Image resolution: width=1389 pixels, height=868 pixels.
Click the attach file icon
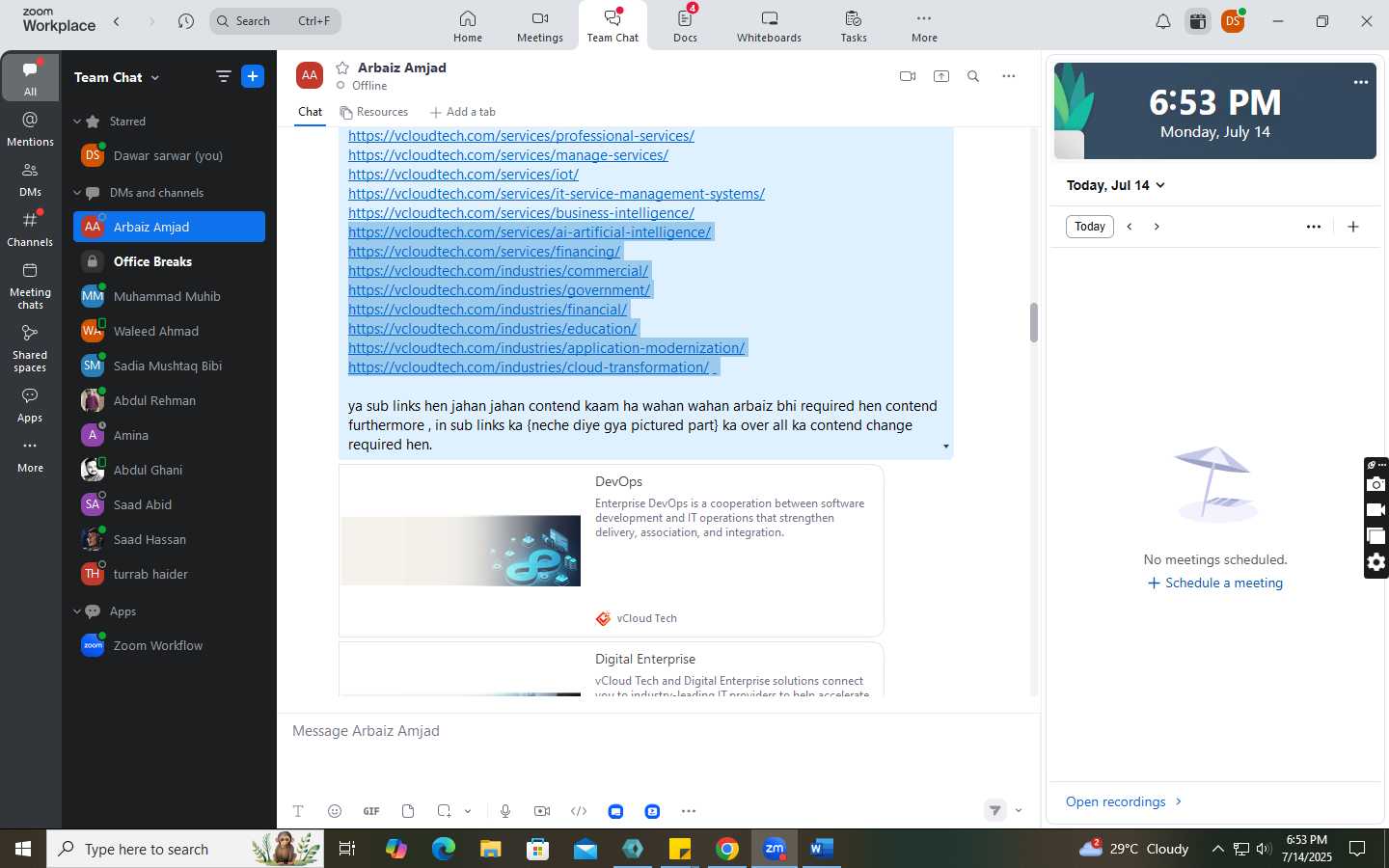(408, 811)
